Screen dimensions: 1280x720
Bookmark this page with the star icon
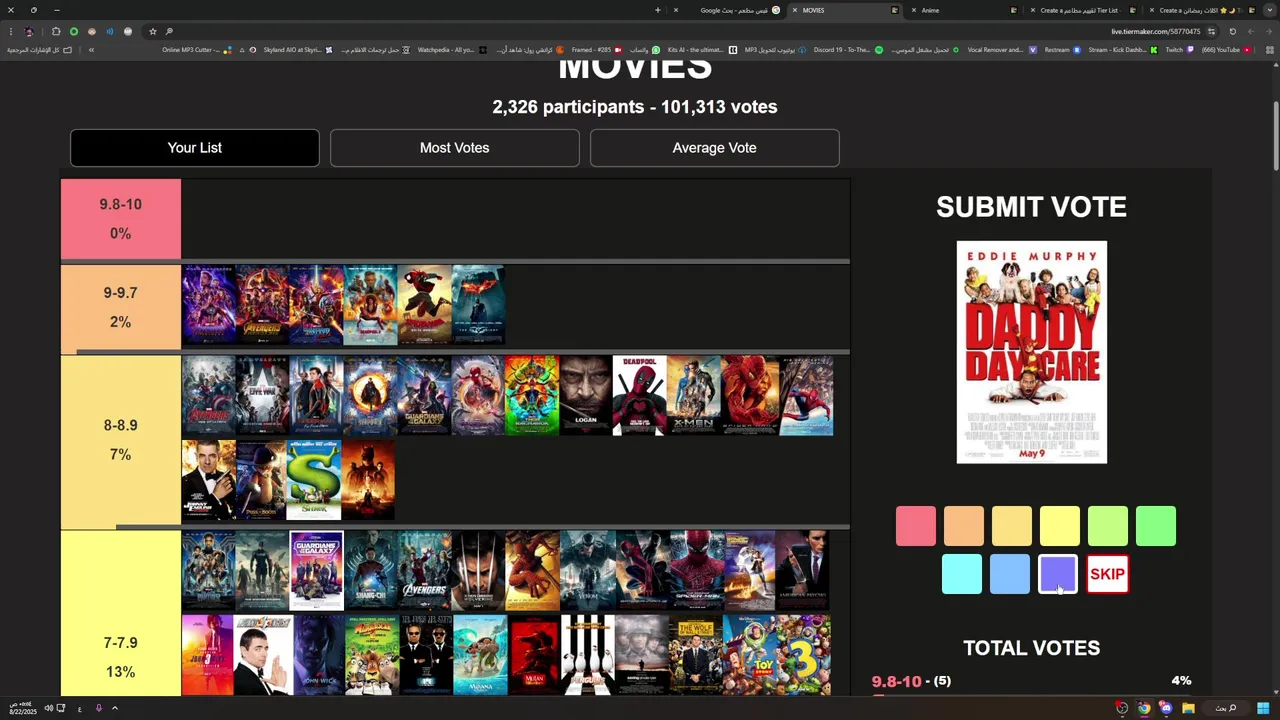(152, 31)
